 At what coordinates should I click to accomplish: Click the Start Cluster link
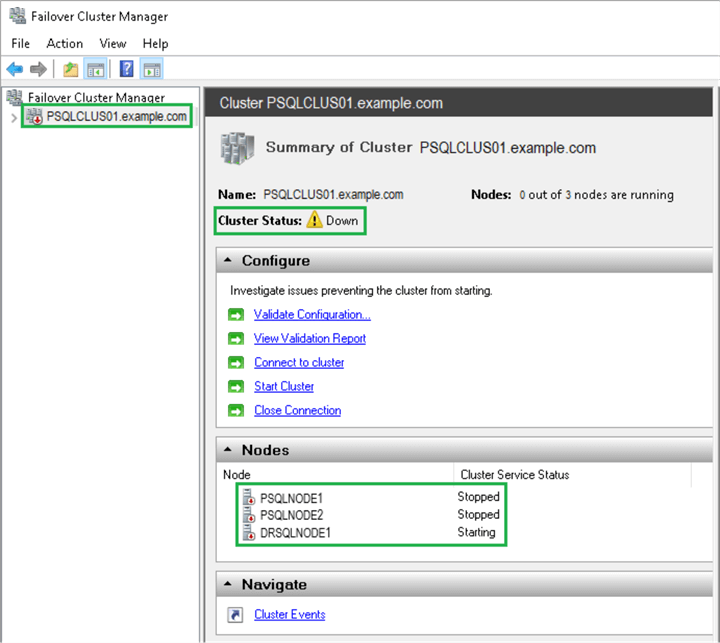coord(284,387)
